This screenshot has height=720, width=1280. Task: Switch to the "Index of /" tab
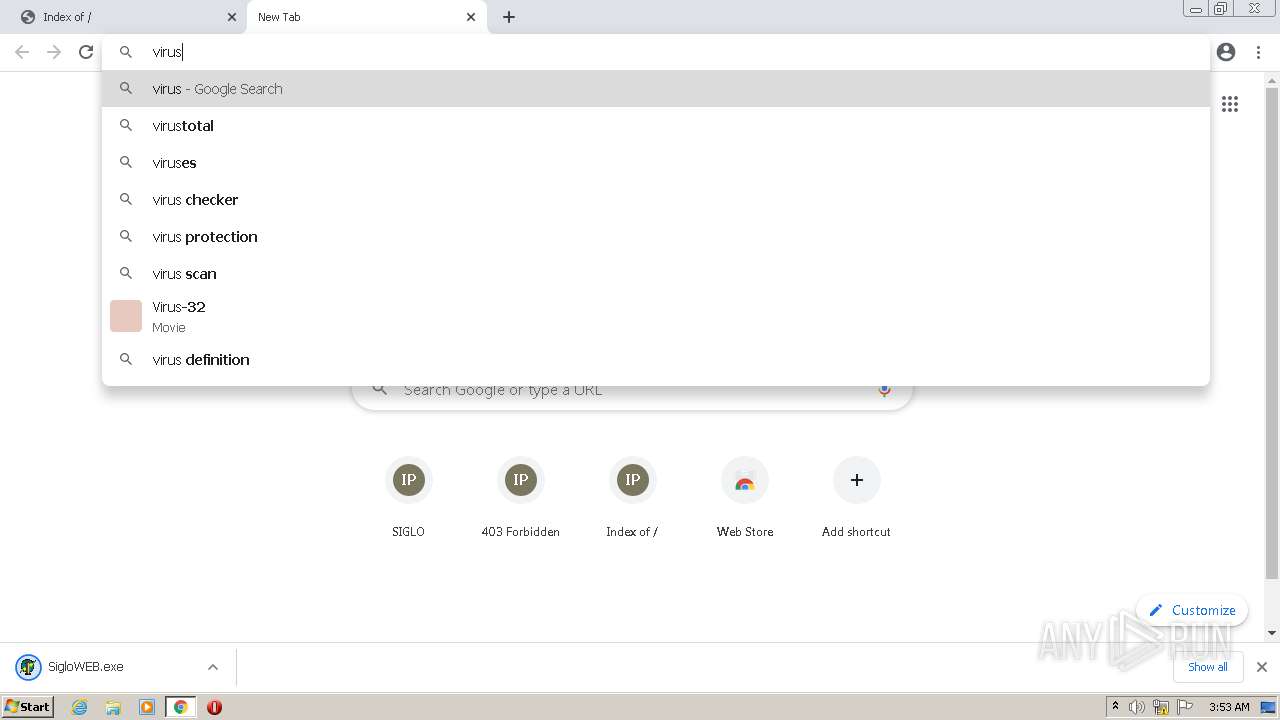point(124,17)
